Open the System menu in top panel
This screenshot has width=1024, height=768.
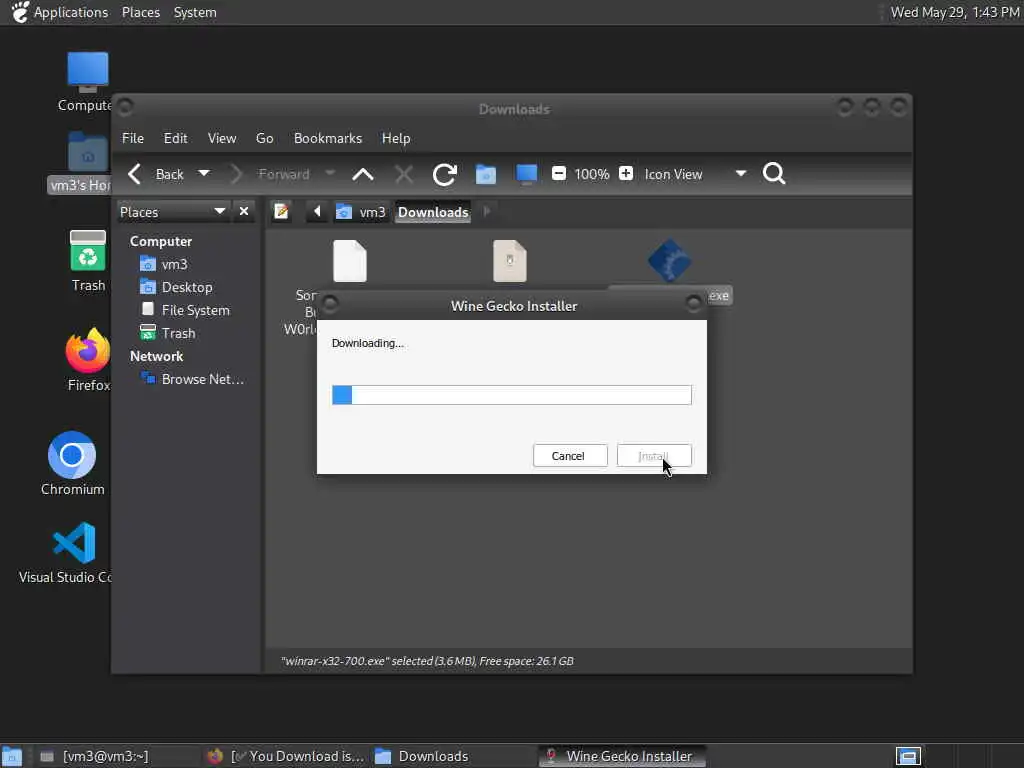pos(195,12)
